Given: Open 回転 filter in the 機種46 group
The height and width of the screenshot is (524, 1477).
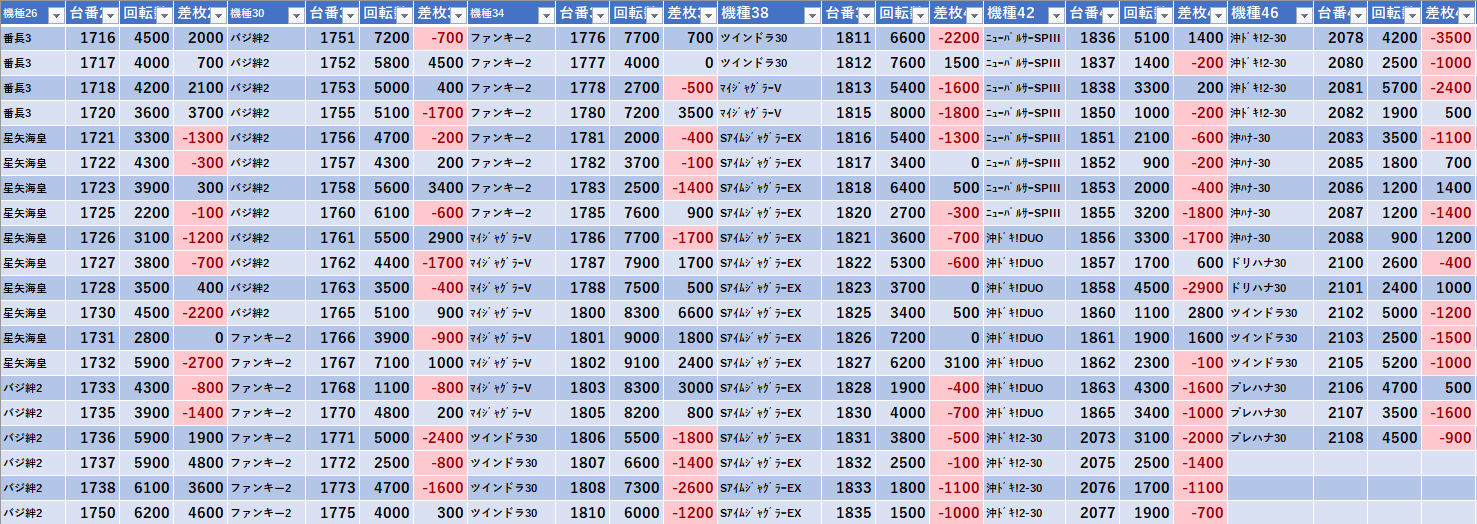Looking at the screenshot, I should [1411, 15].
